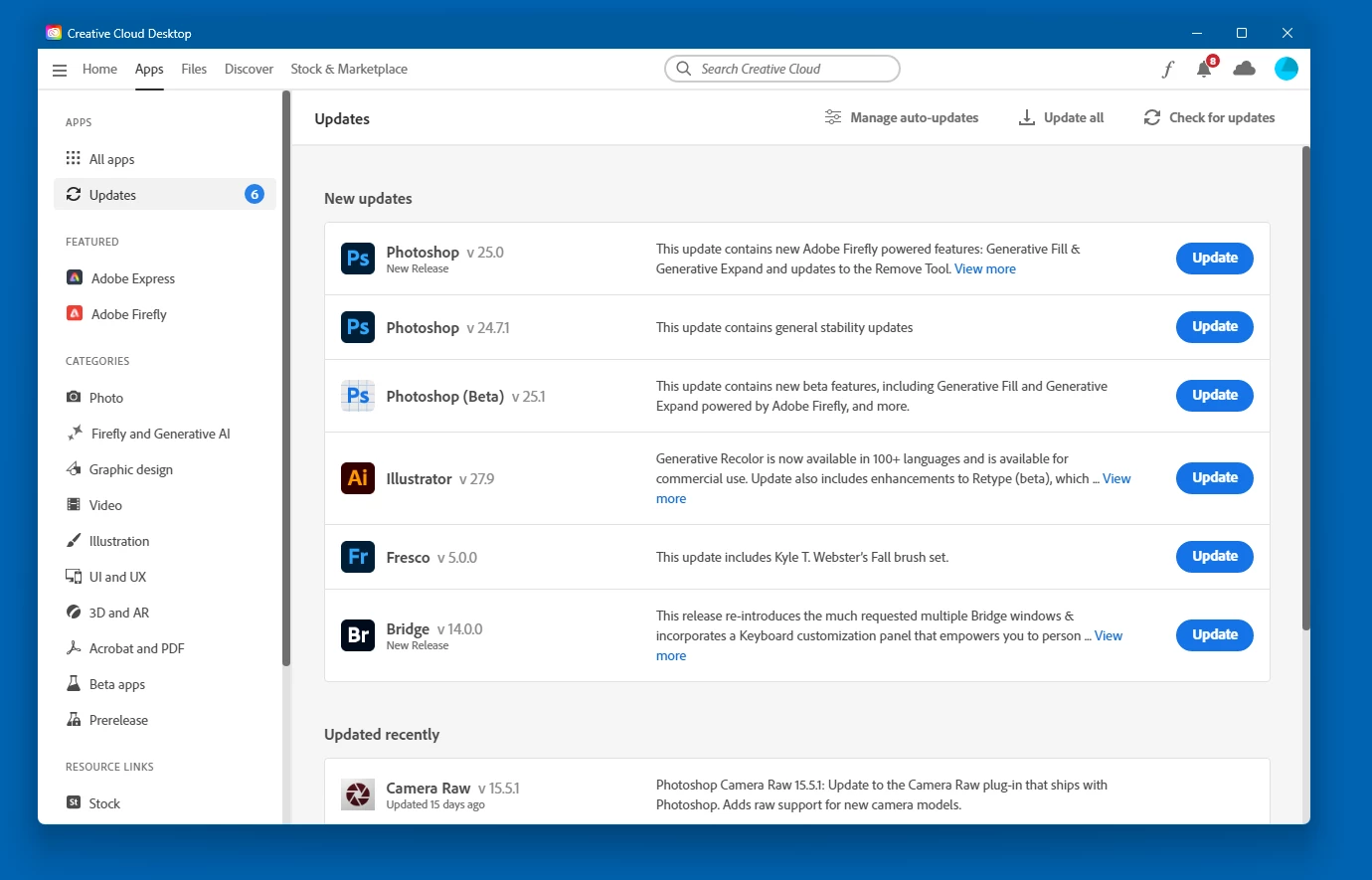Update Photoshop v24.7.1

click(x=1215, y=327)
